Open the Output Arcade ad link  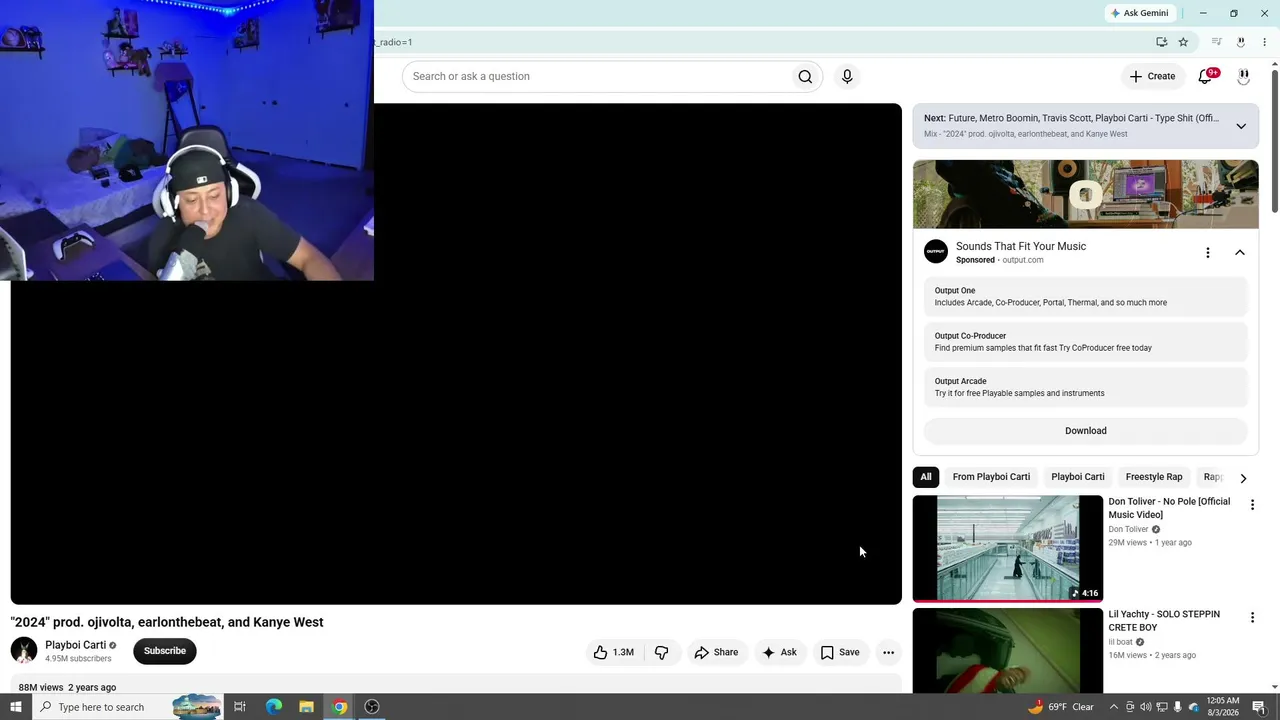(1086, 387)
